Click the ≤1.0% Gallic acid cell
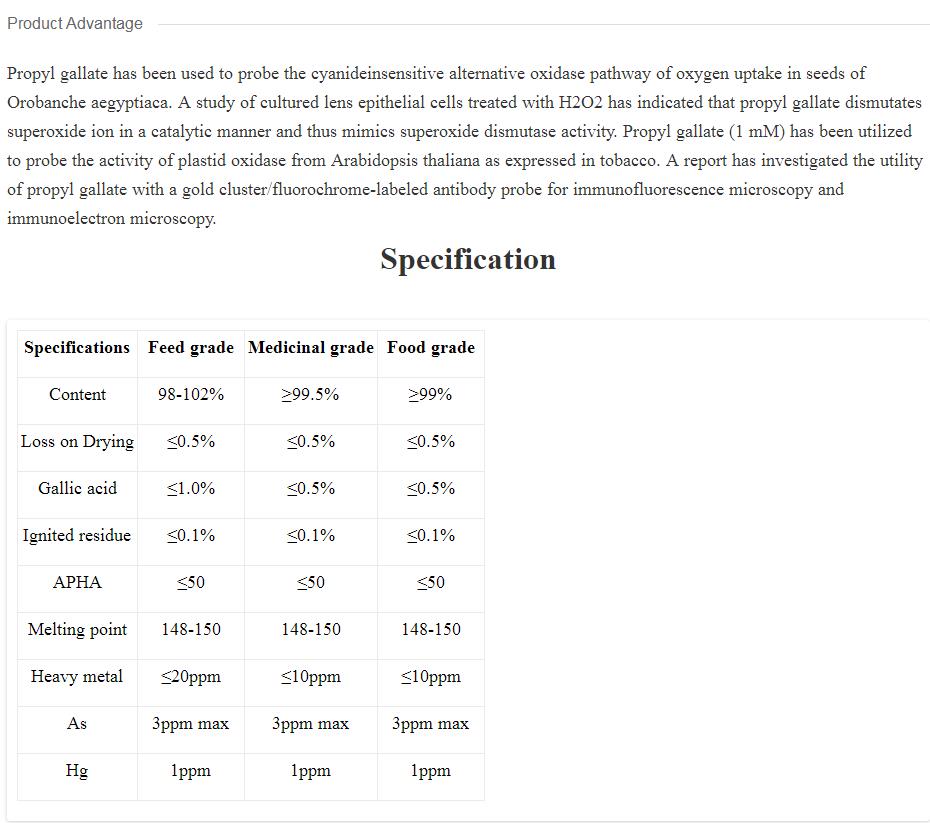This screenshot has height=823, width=930. point(191,489)
